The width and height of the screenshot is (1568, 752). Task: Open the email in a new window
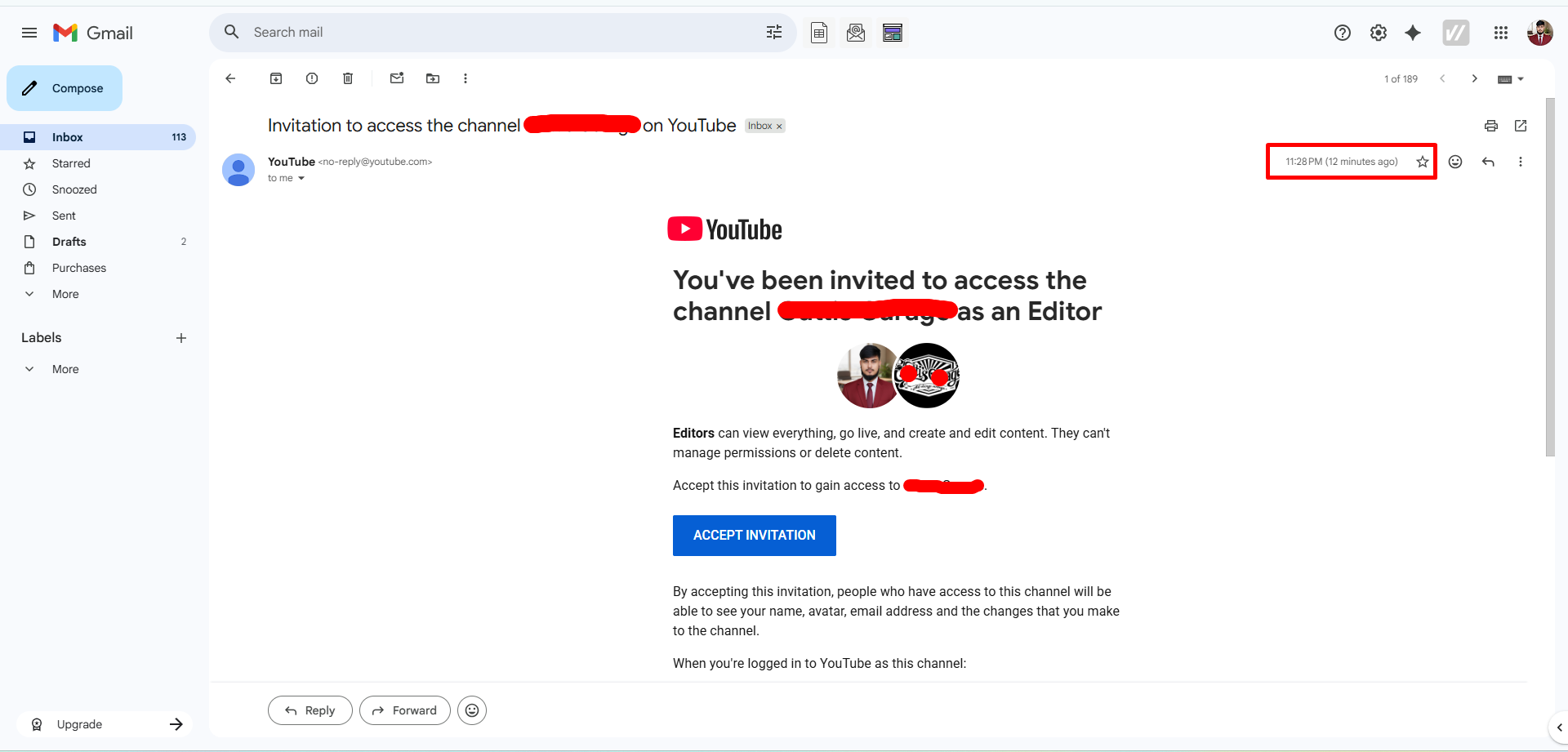[x=1521, y=126]
